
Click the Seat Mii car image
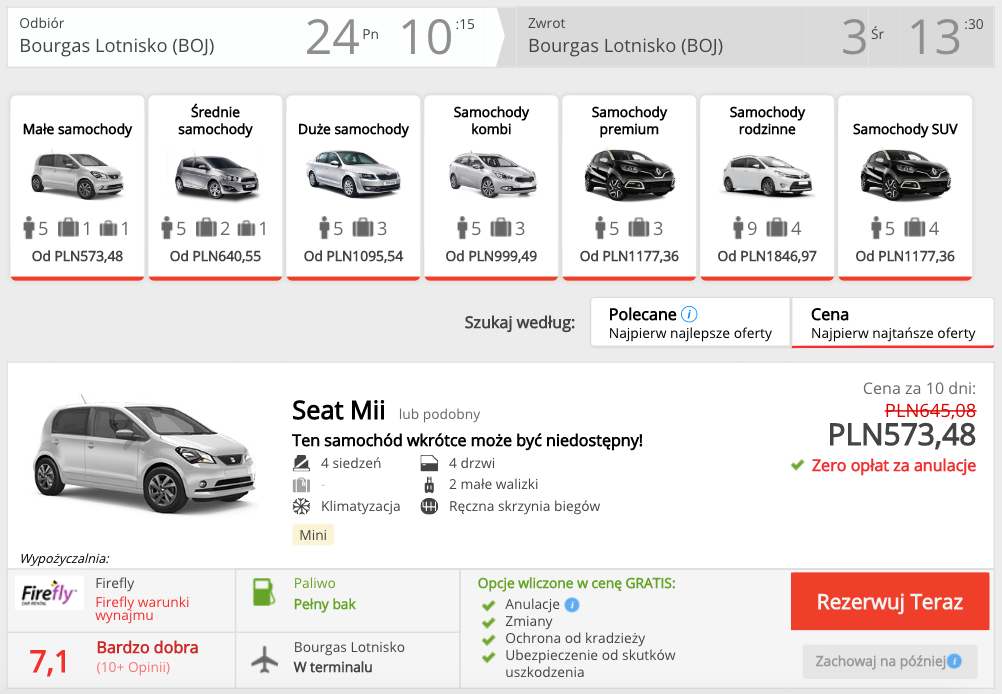146,454
